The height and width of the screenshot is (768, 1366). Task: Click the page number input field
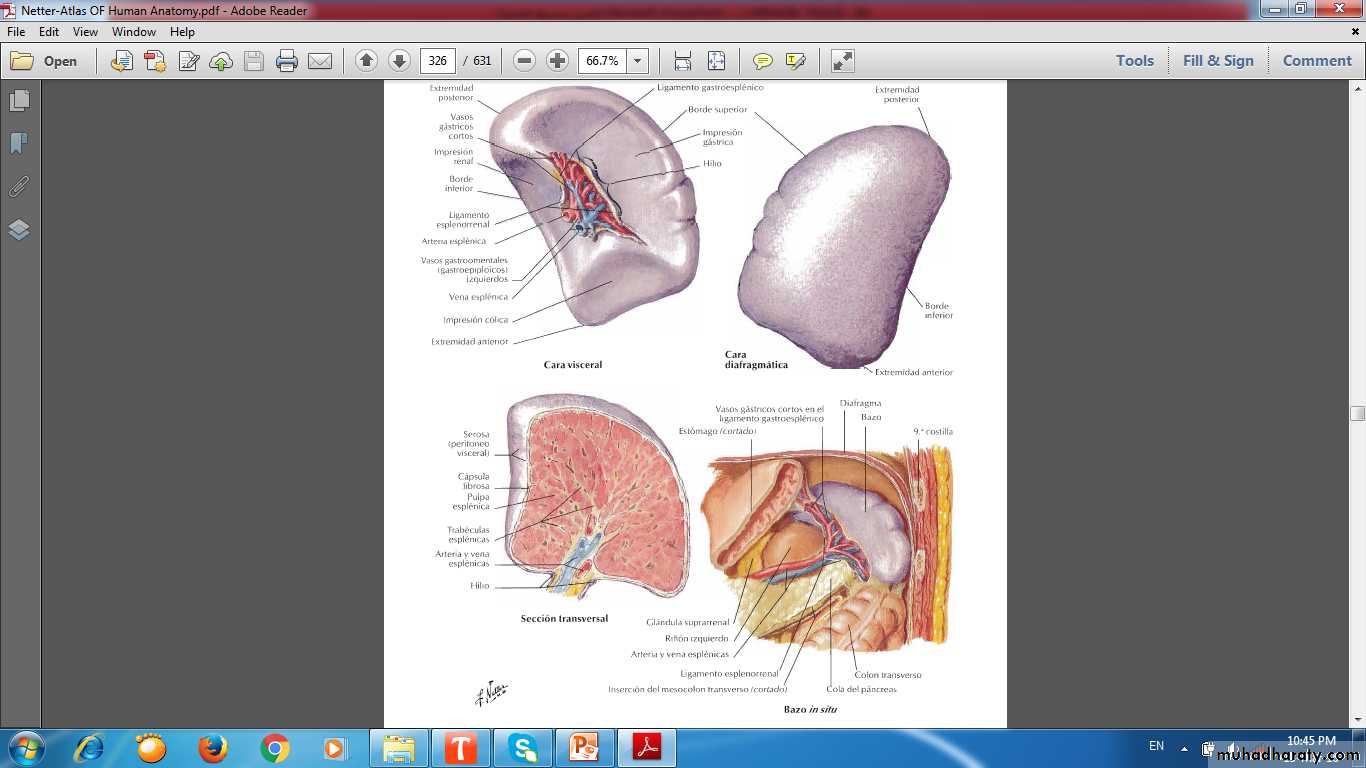tap(437, 61)
